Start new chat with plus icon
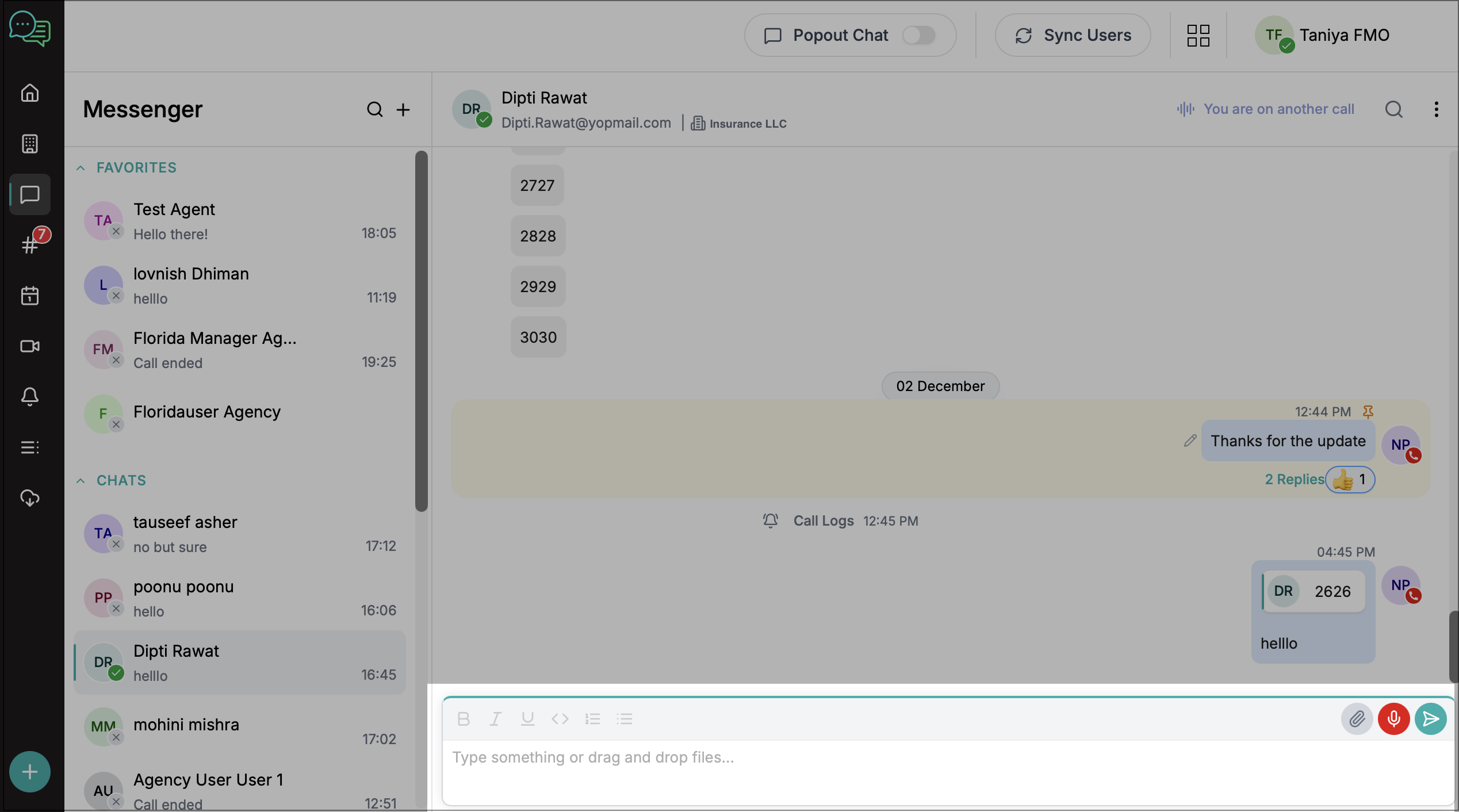1459x812 pixels. point(403,109)
